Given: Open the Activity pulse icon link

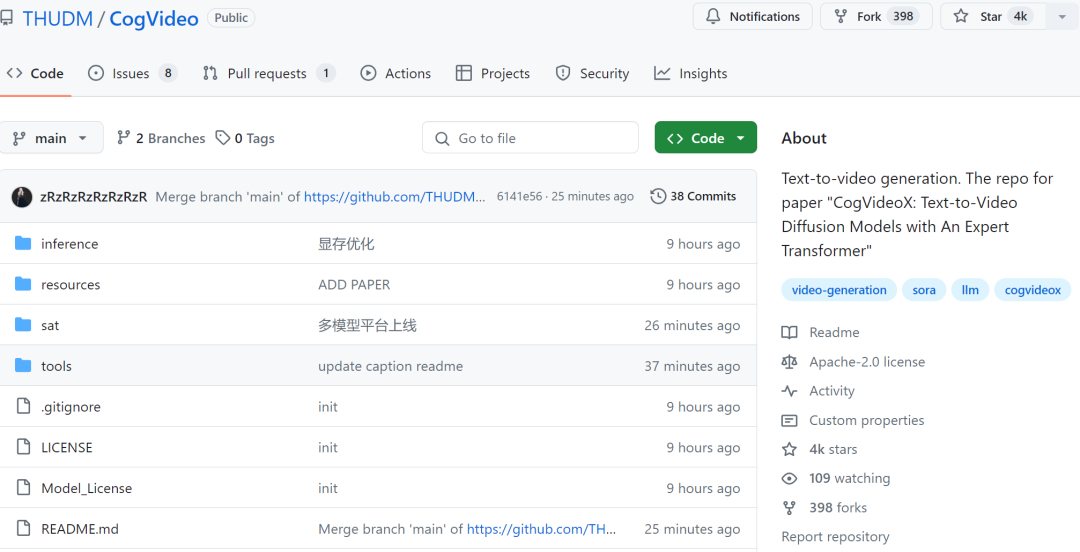Looking at the screenshot, I should pos(789,391).
